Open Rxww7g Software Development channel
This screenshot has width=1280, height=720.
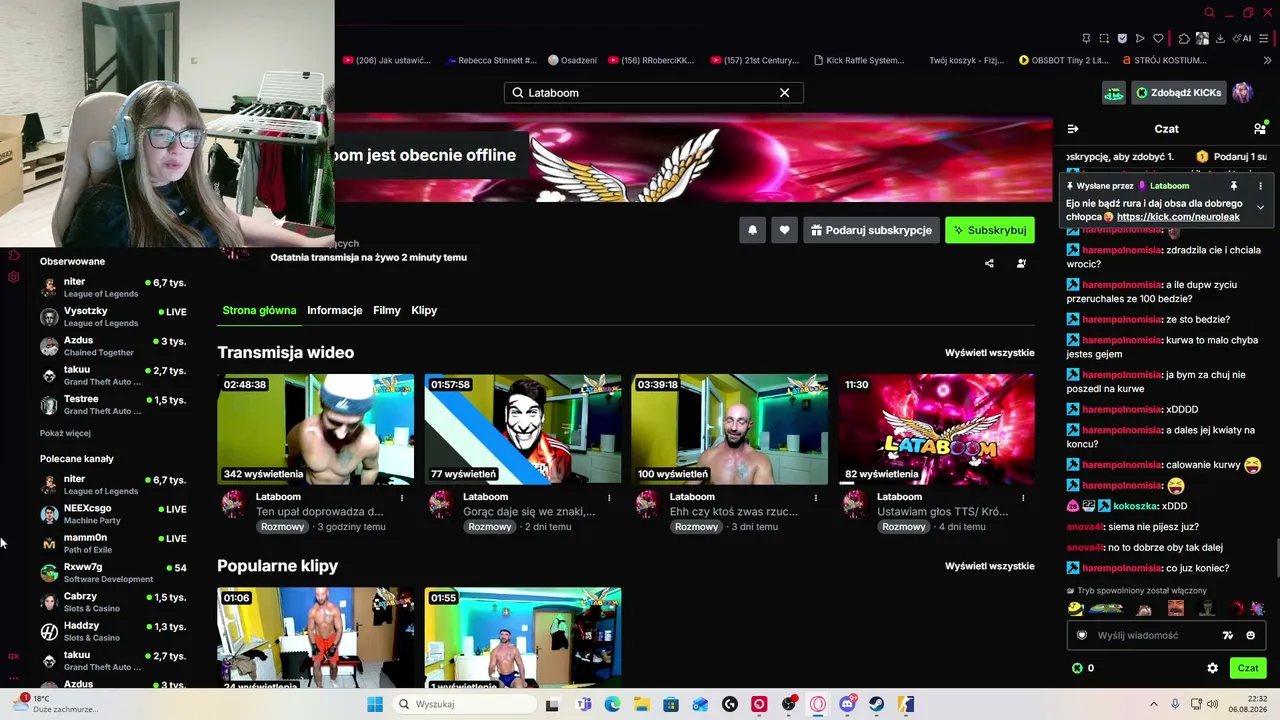click(x=113, y=573)
